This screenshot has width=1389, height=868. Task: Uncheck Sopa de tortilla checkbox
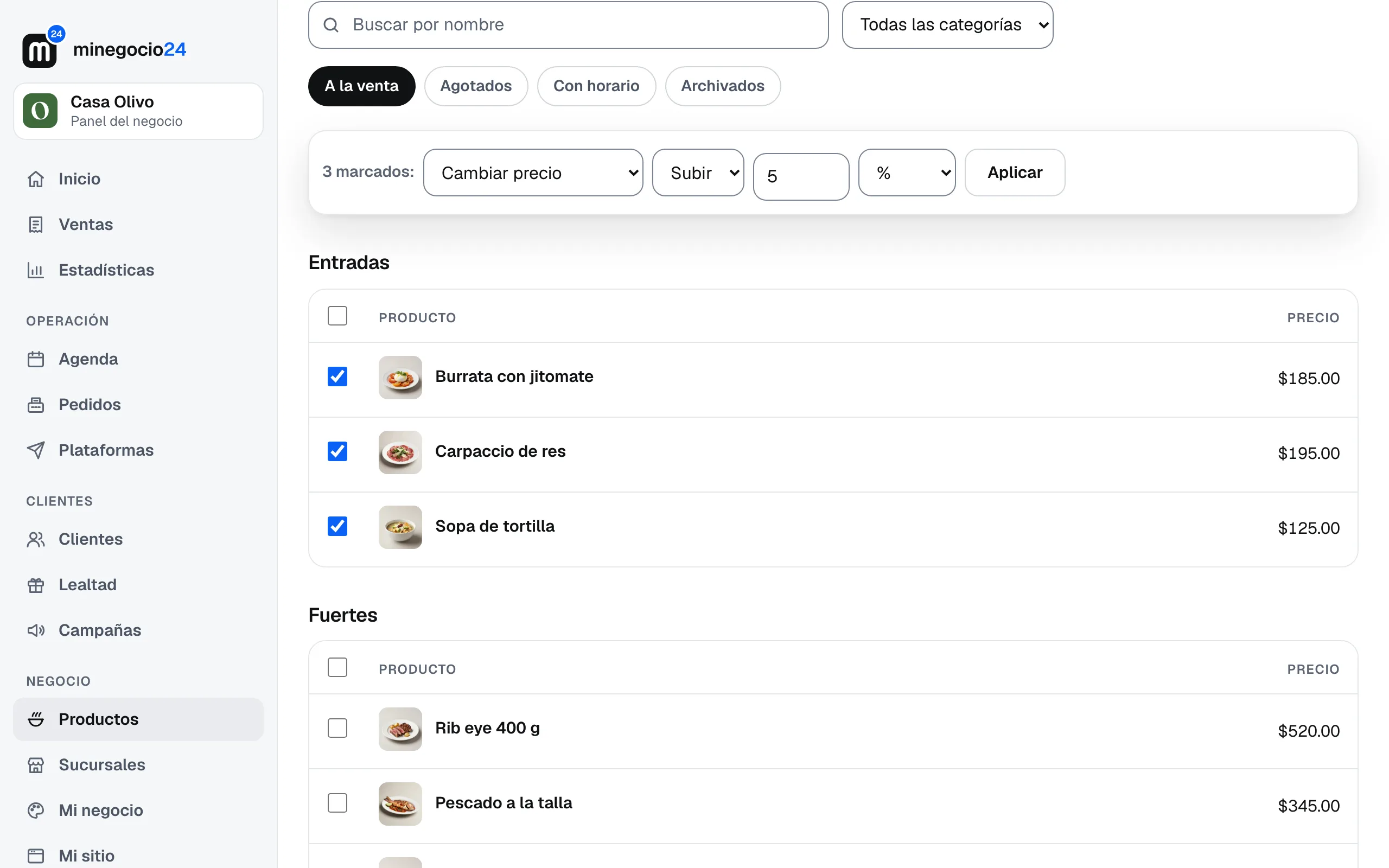pyautogui.click(x=337, y=526)
